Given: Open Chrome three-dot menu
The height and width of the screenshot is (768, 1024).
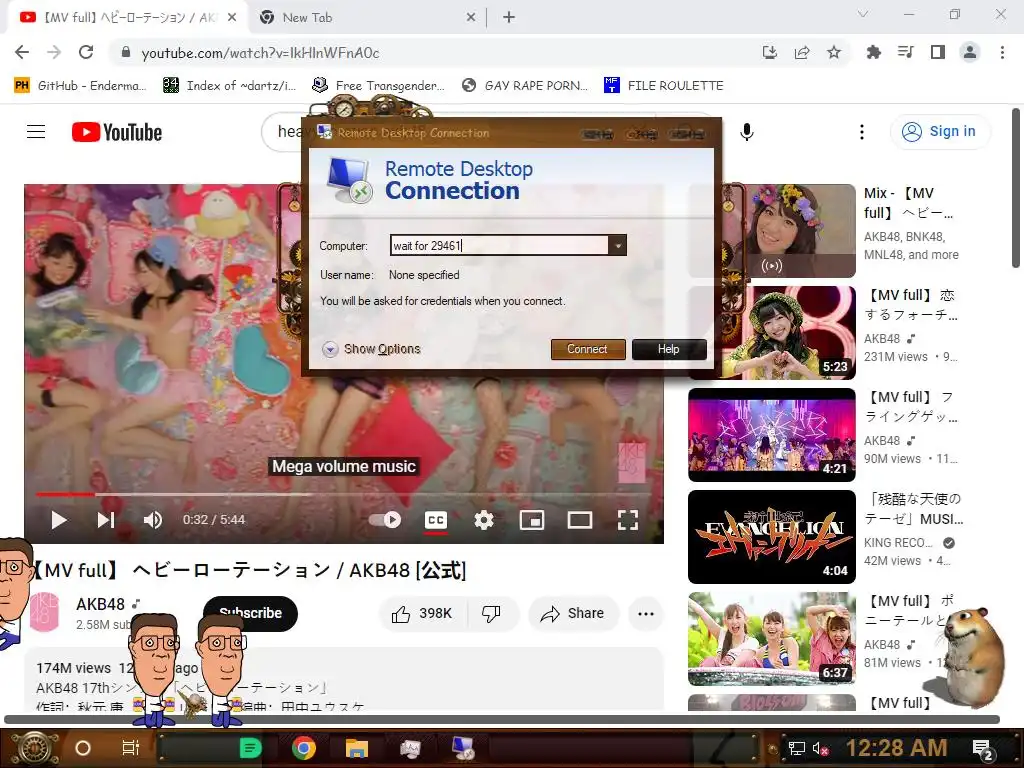Looking at the screenshot, I should [1002, 52].
